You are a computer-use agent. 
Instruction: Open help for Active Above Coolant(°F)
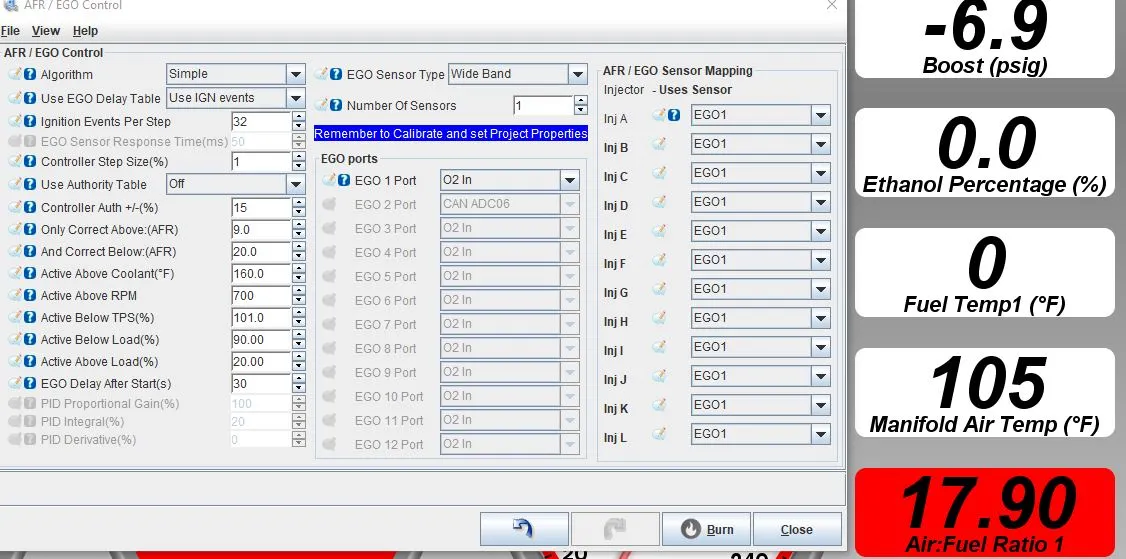(x=29, y=274)
